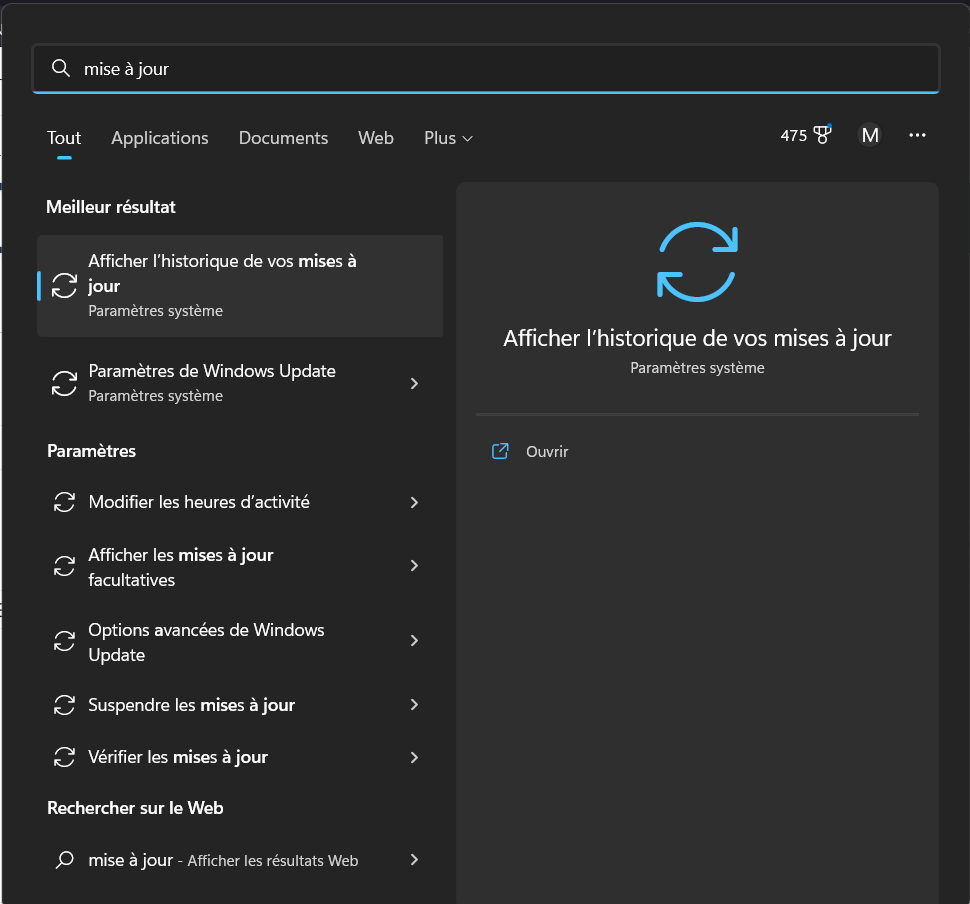Switch to the Documents tab

(x=283, y=138)
